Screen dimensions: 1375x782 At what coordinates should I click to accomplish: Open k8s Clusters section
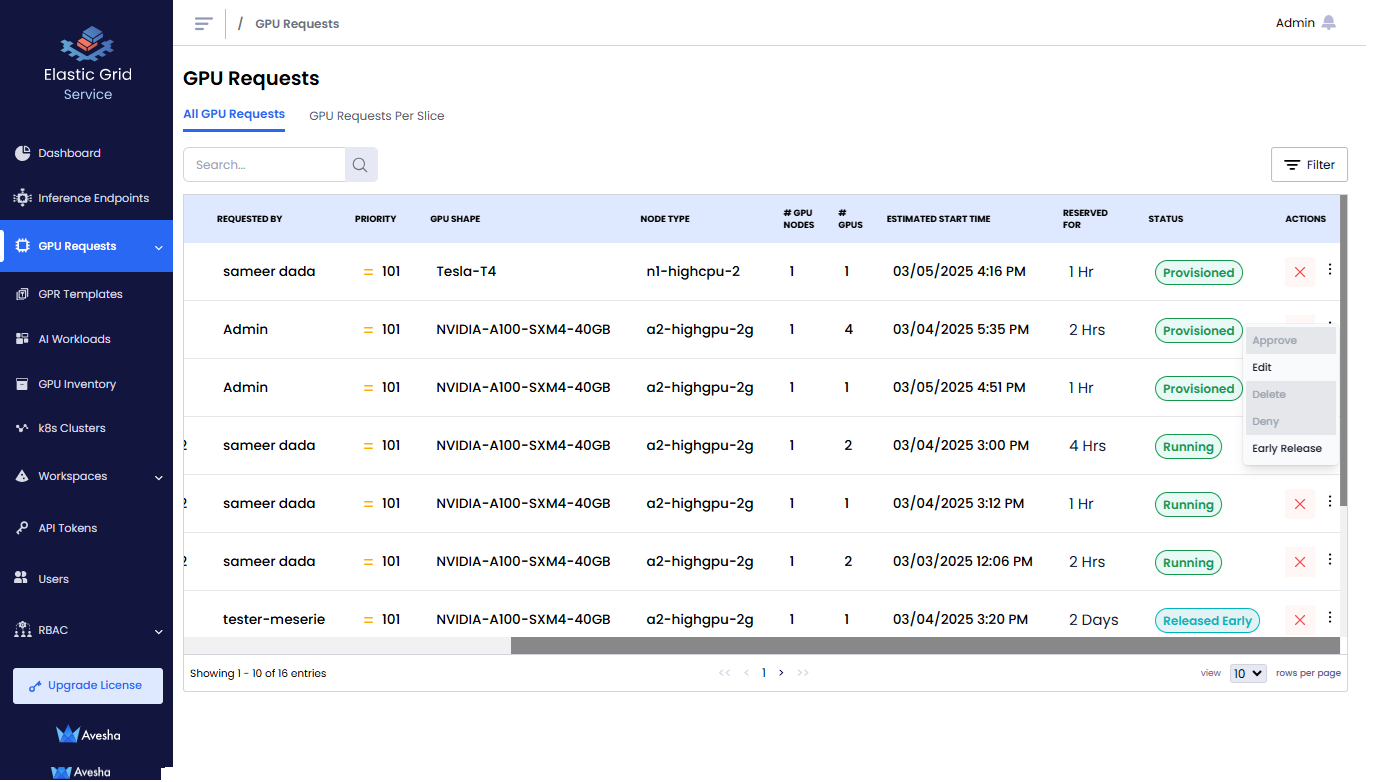pos(71,428)
